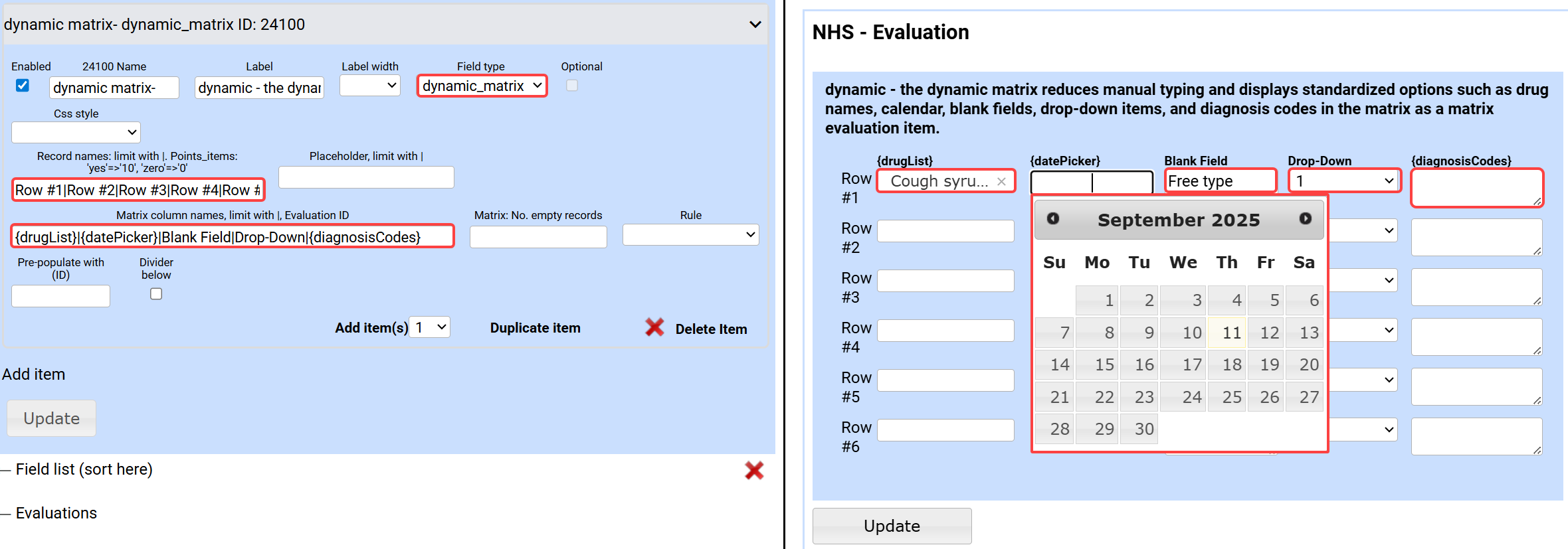The width and height of the screenshot is (1568, 549).
Task: Click Row #1 diagnosisCodes text area
Action: [1476, 188]
